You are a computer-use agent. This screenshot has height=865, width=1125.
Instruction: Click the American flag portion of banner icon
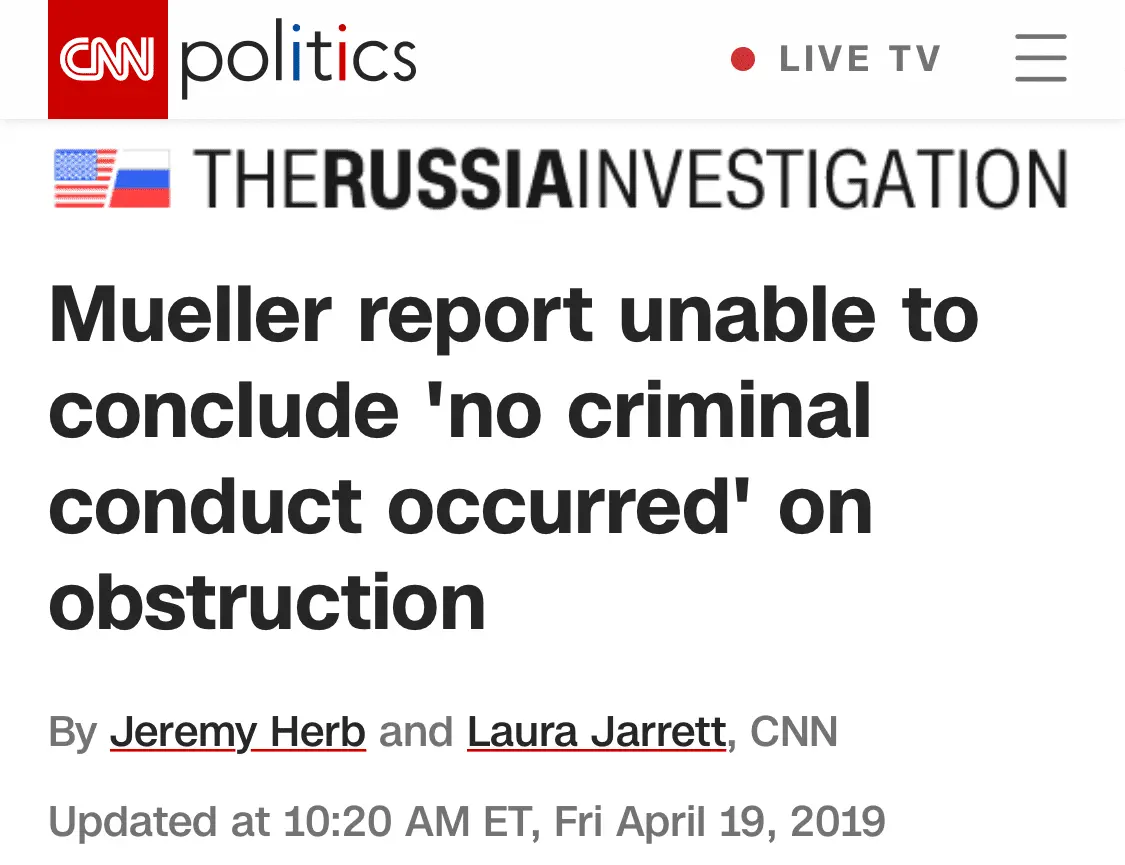click(x=82, y=178)
